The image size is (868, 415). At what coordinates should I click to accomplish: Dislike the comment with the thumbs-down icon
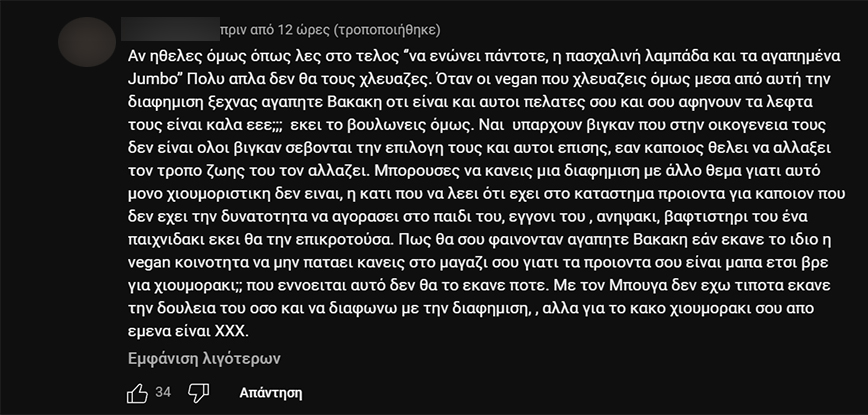pyautogui.click(x=199, y=393)
